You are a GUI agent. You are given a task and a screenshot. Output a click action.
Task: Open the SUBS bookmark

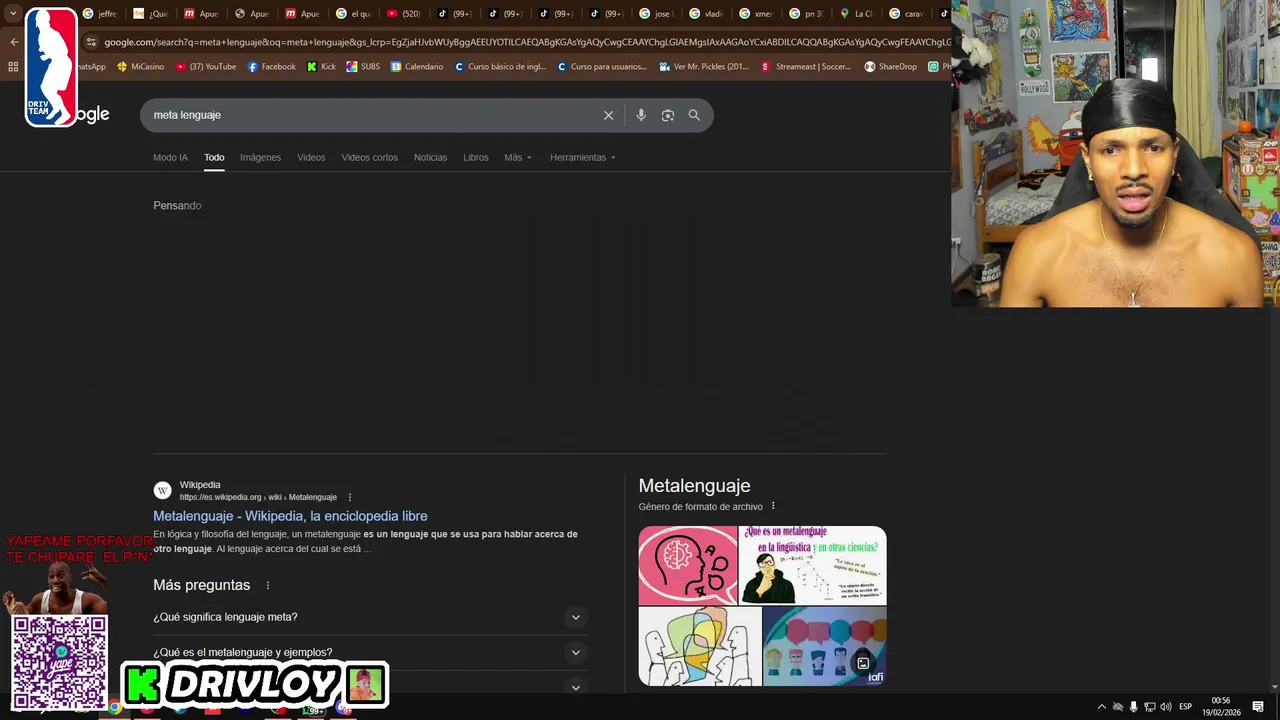[363, 67]
